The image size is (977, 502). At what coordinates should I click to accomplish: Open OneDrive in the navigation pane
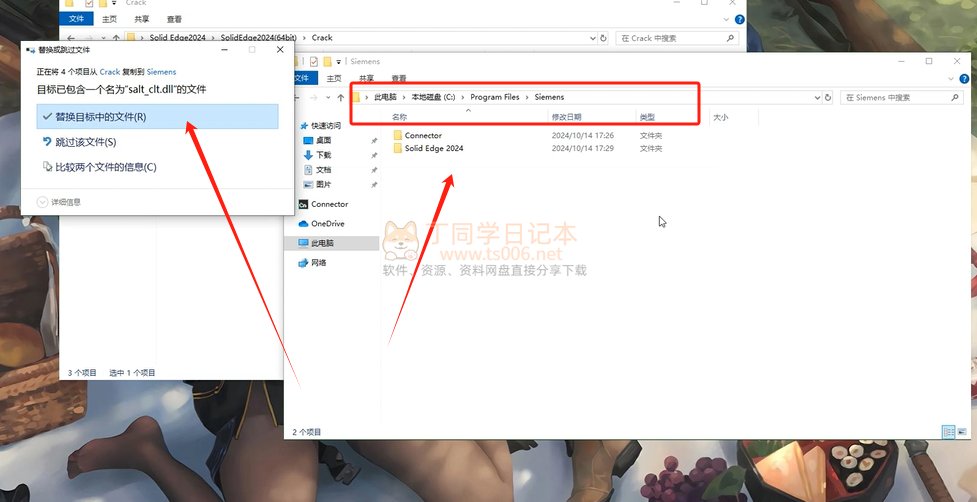click(322, 224)
